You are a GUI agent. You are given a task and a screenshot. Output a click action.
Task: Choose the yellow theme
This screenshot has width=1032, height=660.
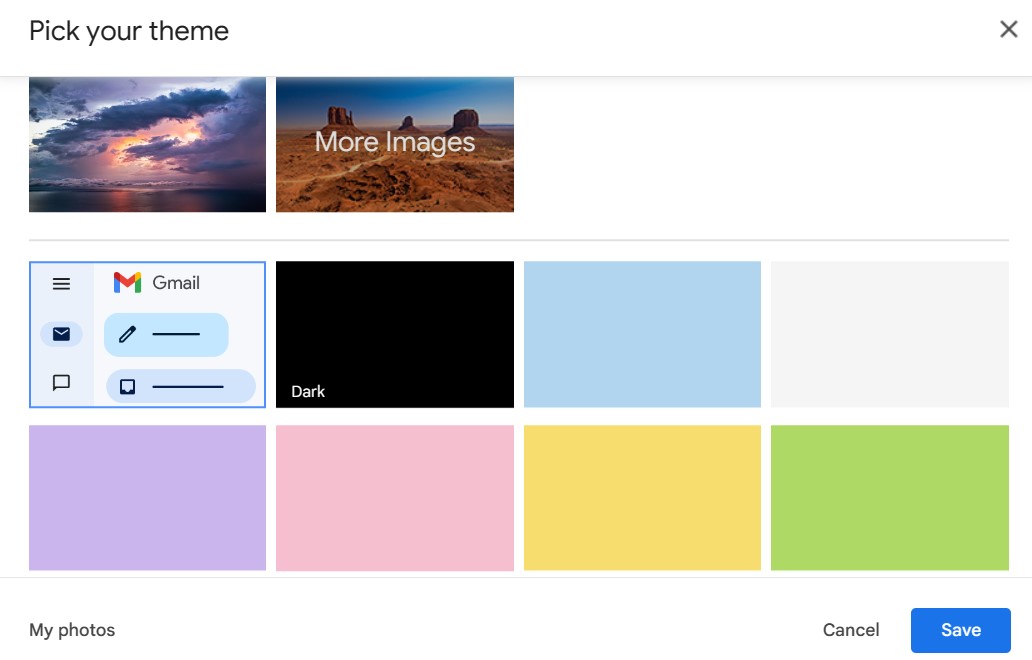click(642, 497)
